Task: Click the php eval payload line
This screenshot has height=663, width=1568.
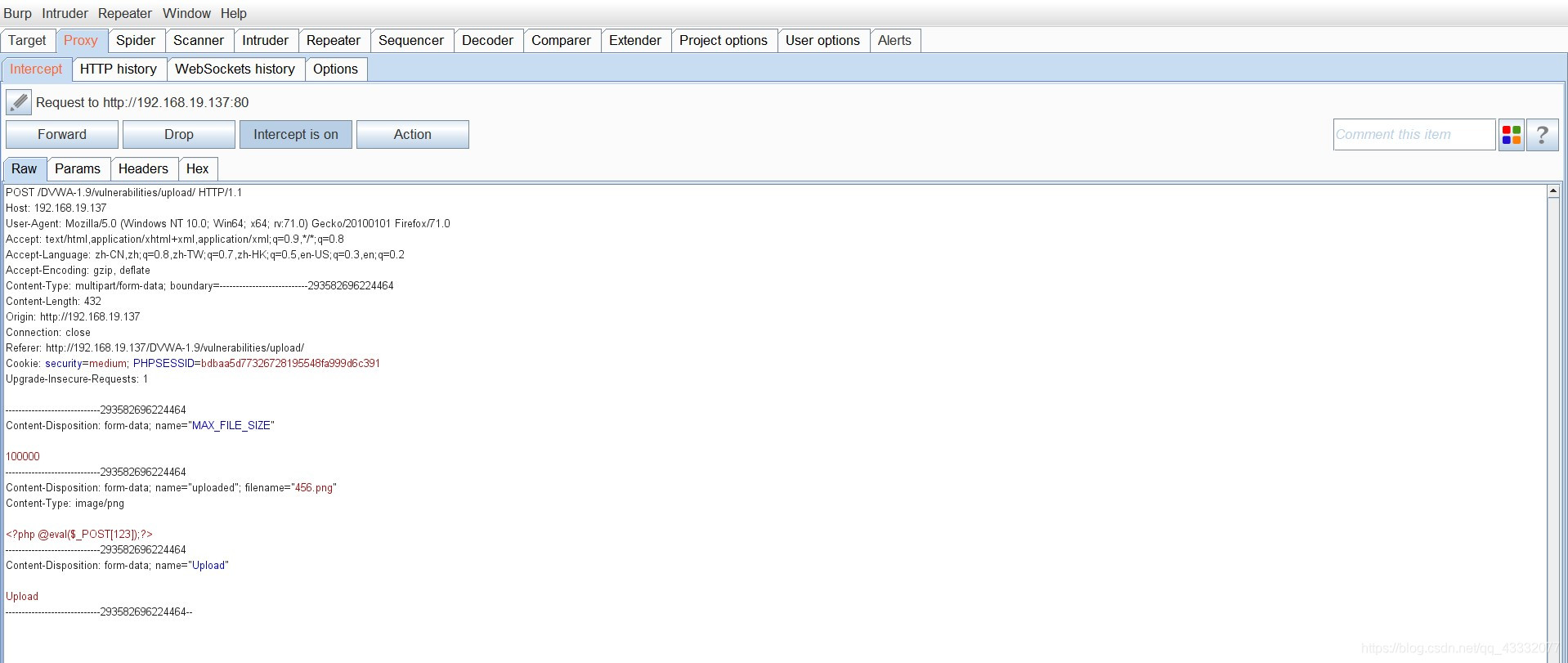Action: 79,535
